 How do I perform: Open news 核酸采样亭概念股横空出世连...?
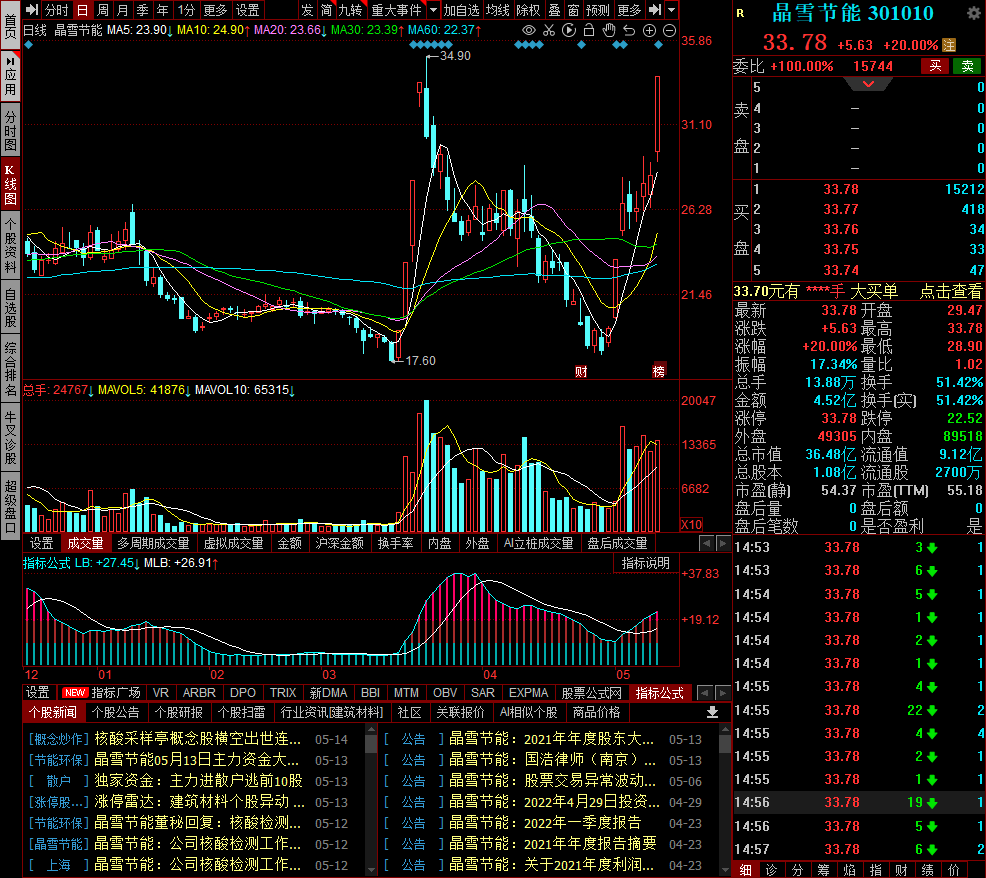[x=197, y=738]
